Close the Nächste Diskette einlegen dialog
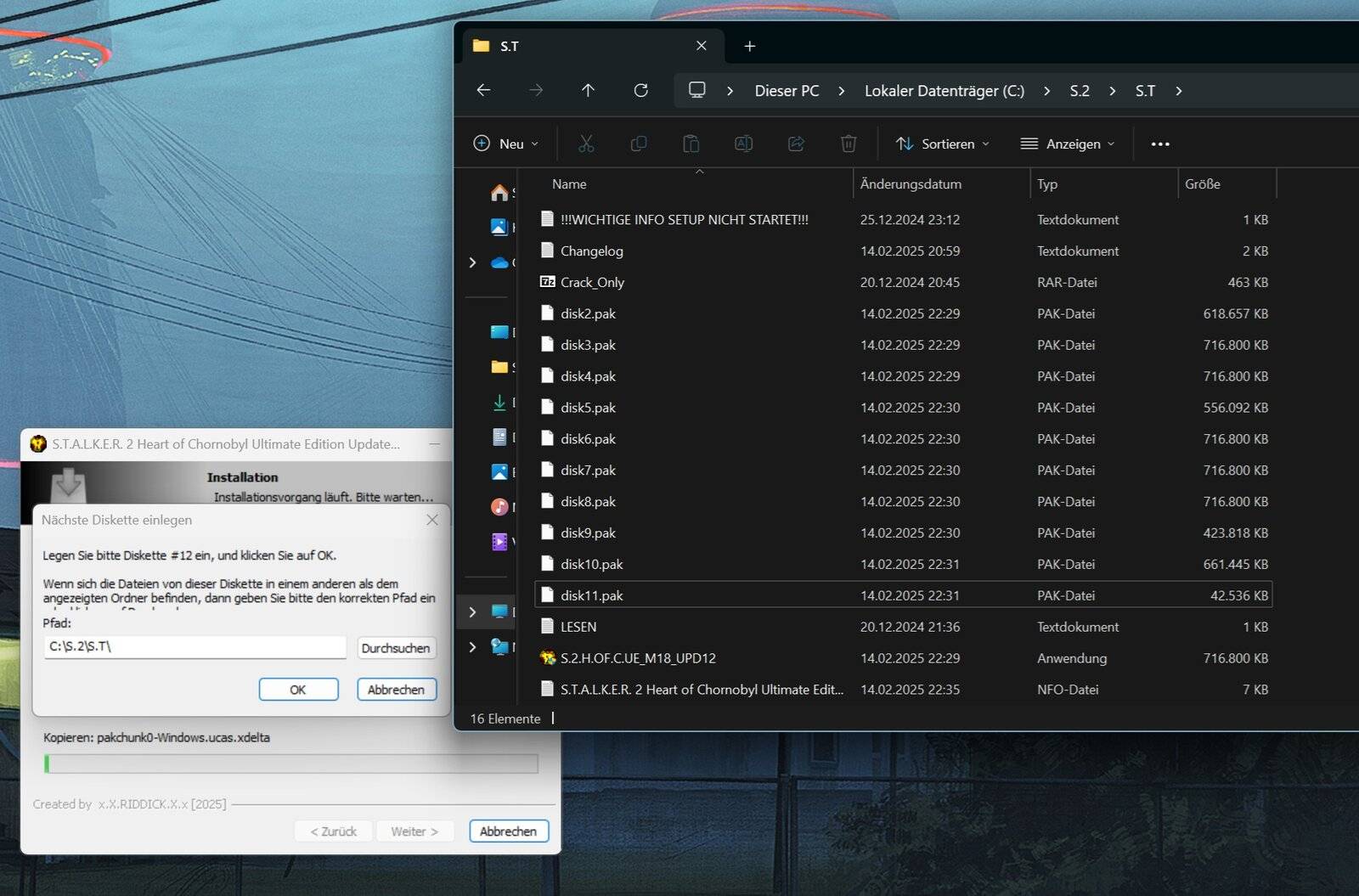Viewport: 1359px width, 896px height. coord(432,520)
